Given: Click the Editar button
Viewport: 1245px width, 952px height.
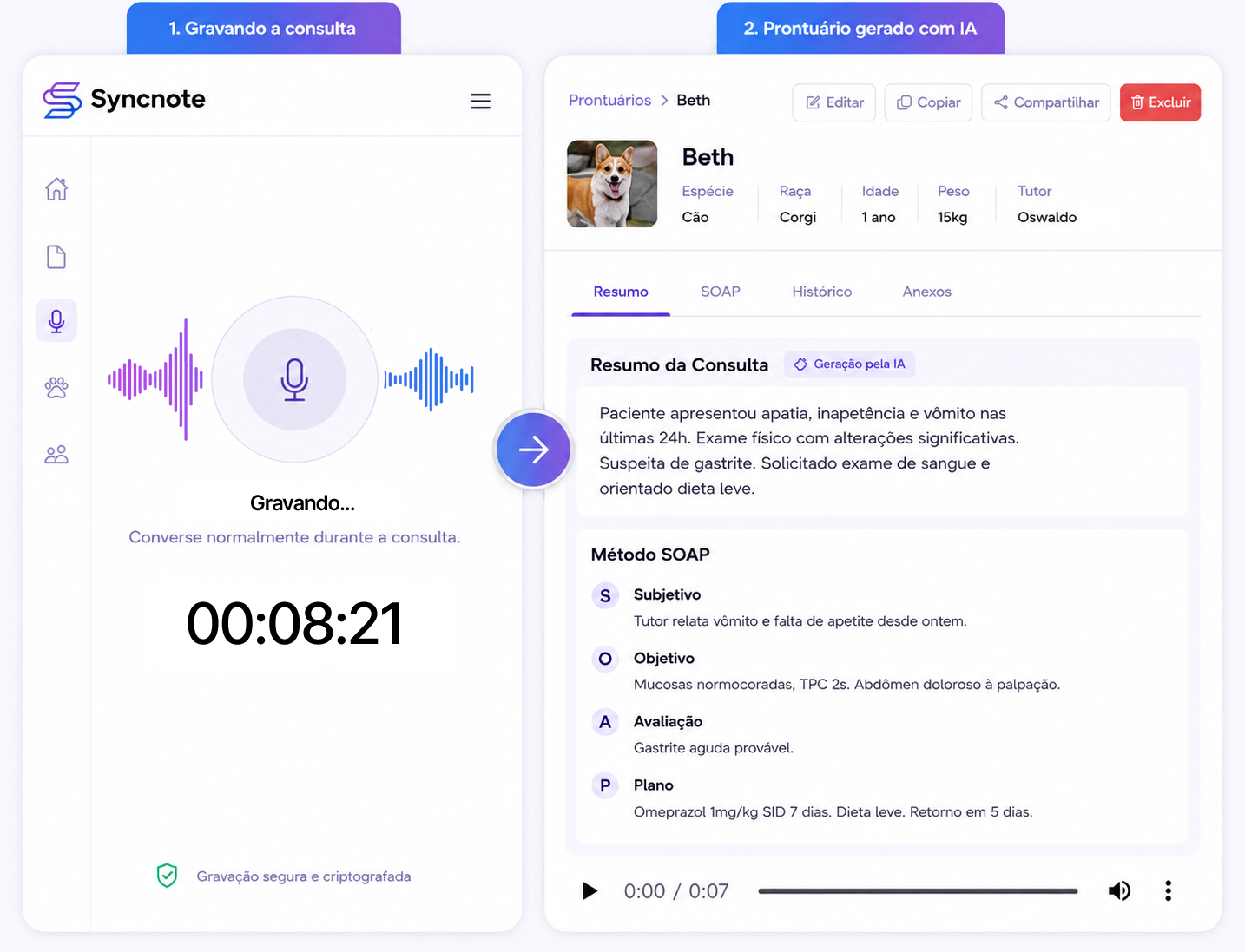Looking at the screenshot, I should pyautogui.click(x=834, y=102).
